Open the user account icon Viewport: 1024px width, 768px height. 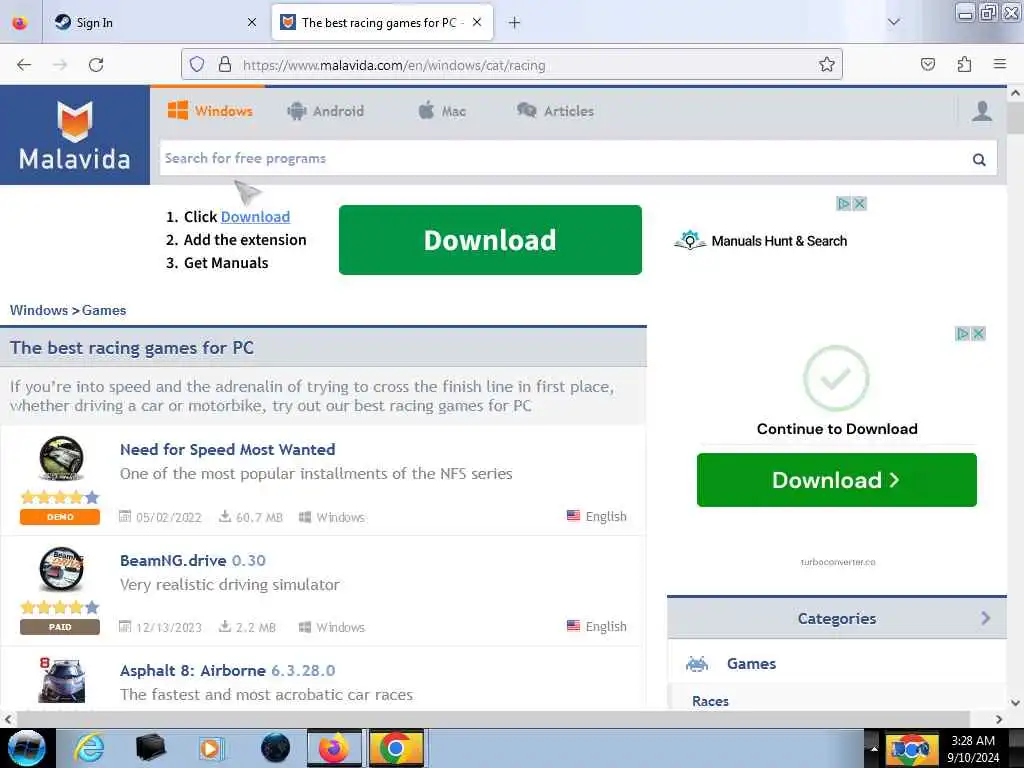[982, 111]
